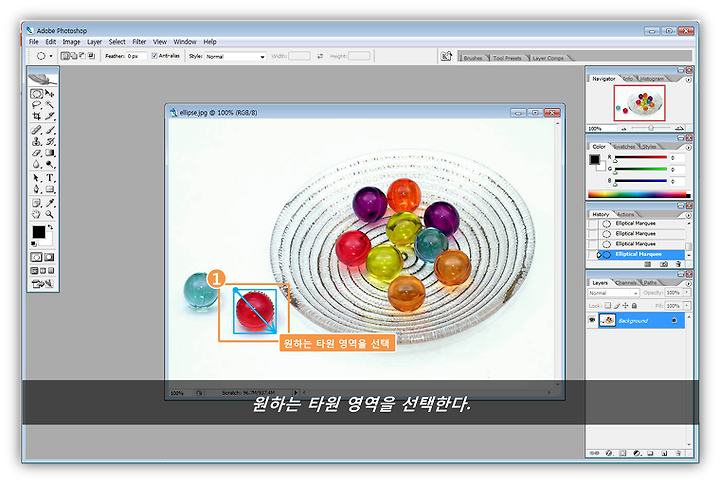Toggle the Anti-aliased checkbox
This screenshot has width=720, height=484.
(x=154, y=56)
